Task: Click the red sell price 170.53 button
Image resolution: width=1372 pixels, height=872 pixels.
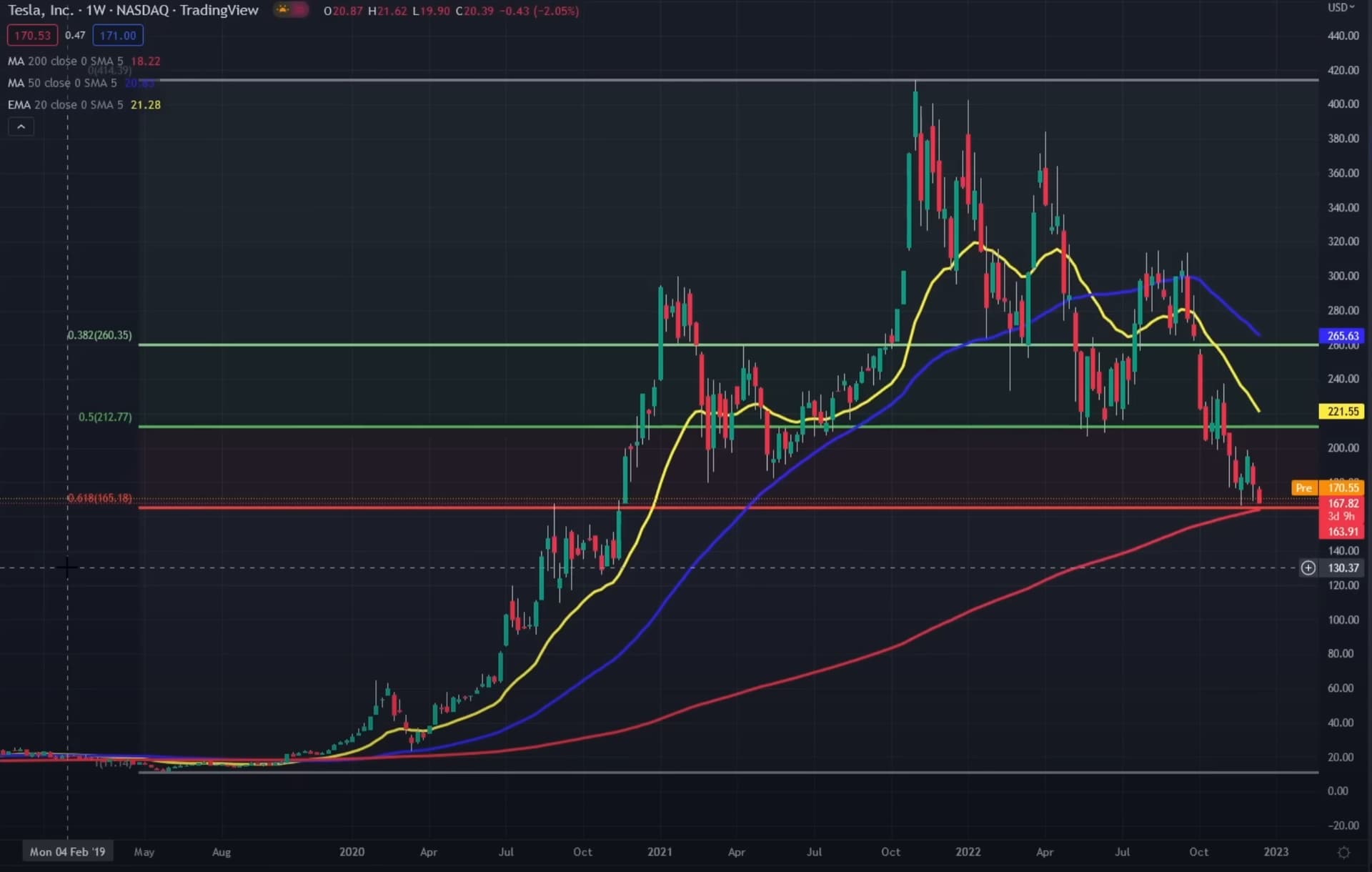Action: (x=32, y=35)
